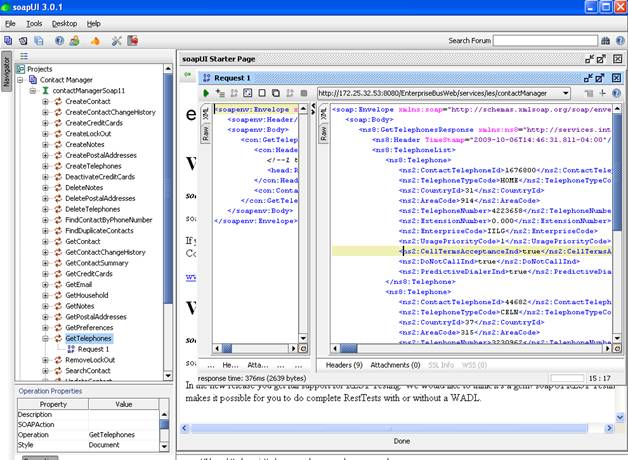Click the navigator list-toggle icon above Projects
This screenshot has width=628, height=460.
[x=24, y=56]
